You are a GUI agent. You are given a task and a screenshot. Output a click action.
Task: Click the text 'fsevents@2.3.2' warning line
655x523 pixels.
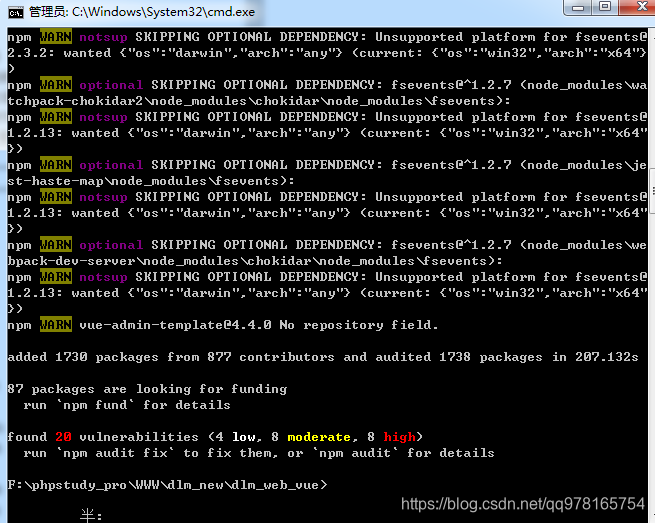[327, 53]
